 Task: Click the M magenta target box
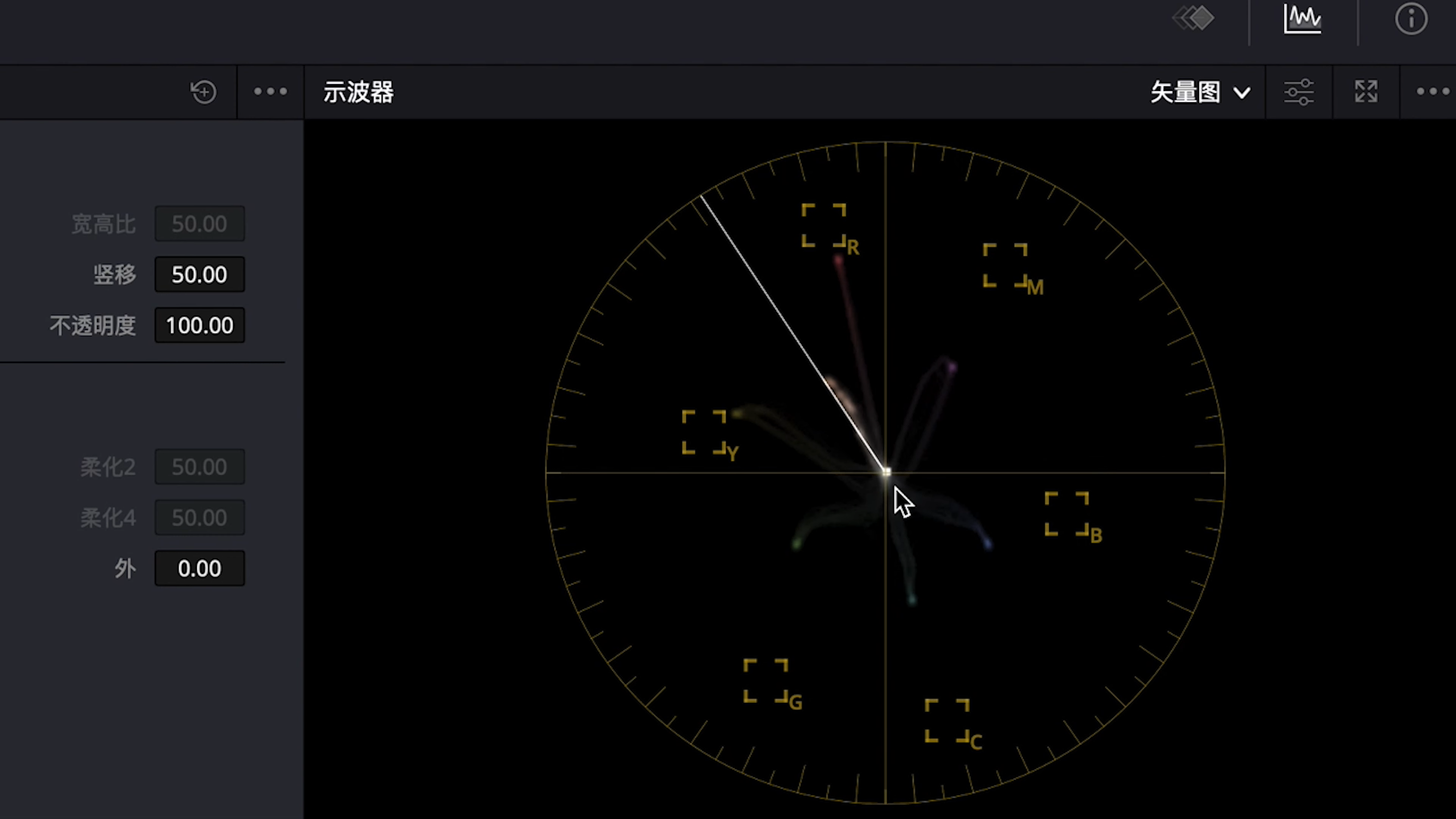click(x=1005, y=266)
